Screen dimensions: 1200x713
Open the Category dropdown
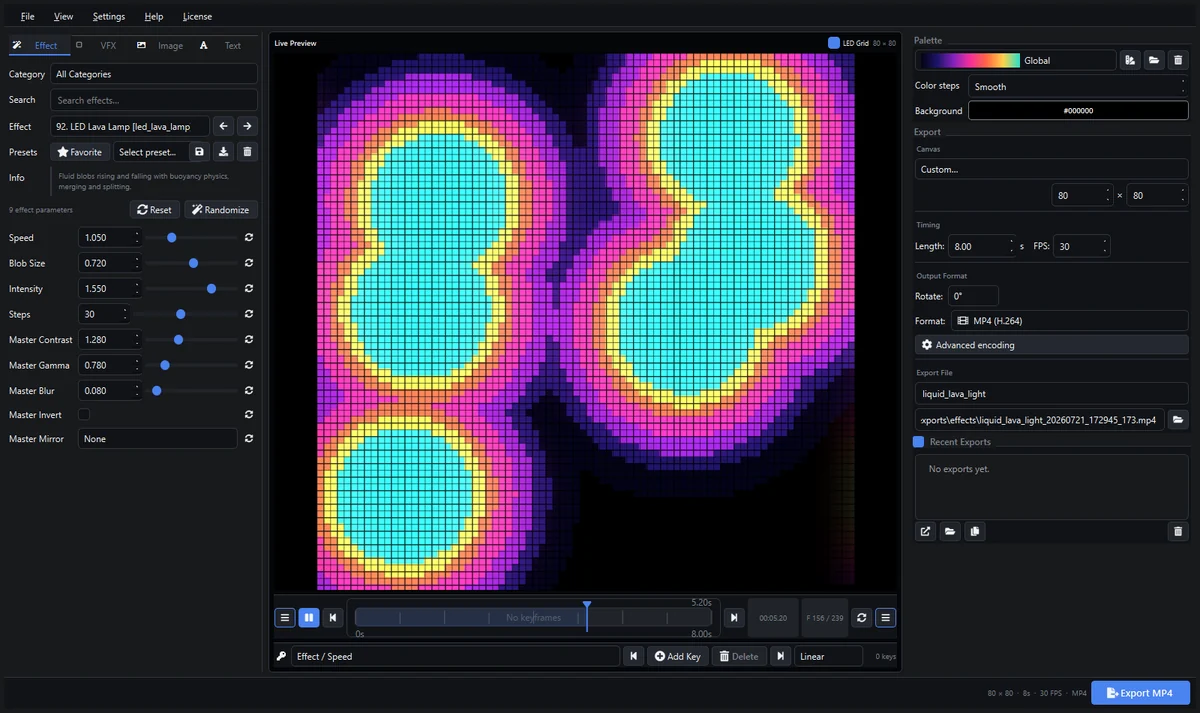[x=154, y=74]
